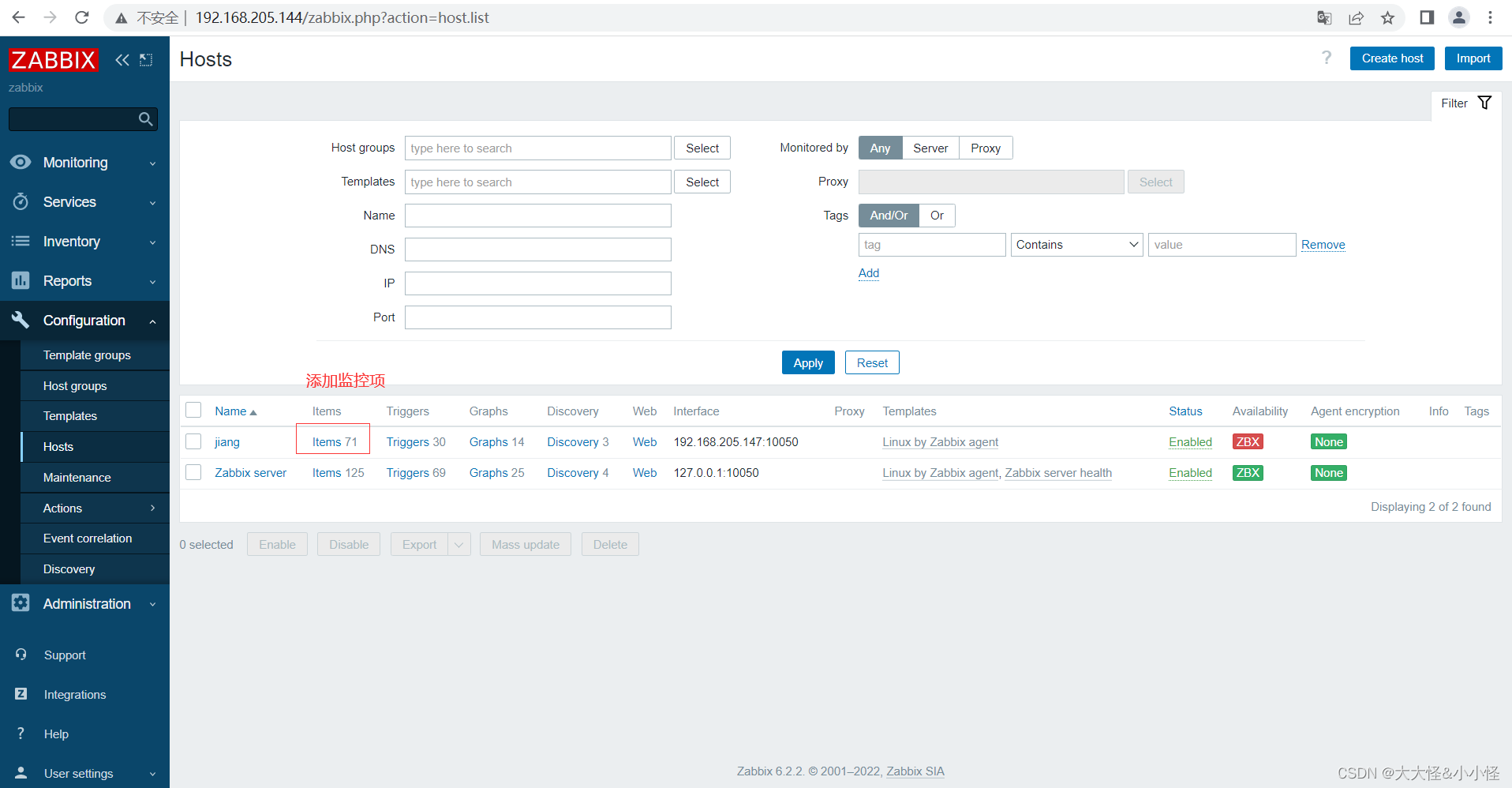Check the jiang host checkbox
The width and height of the screenshot is (1512, 788).
click(193, 441)
